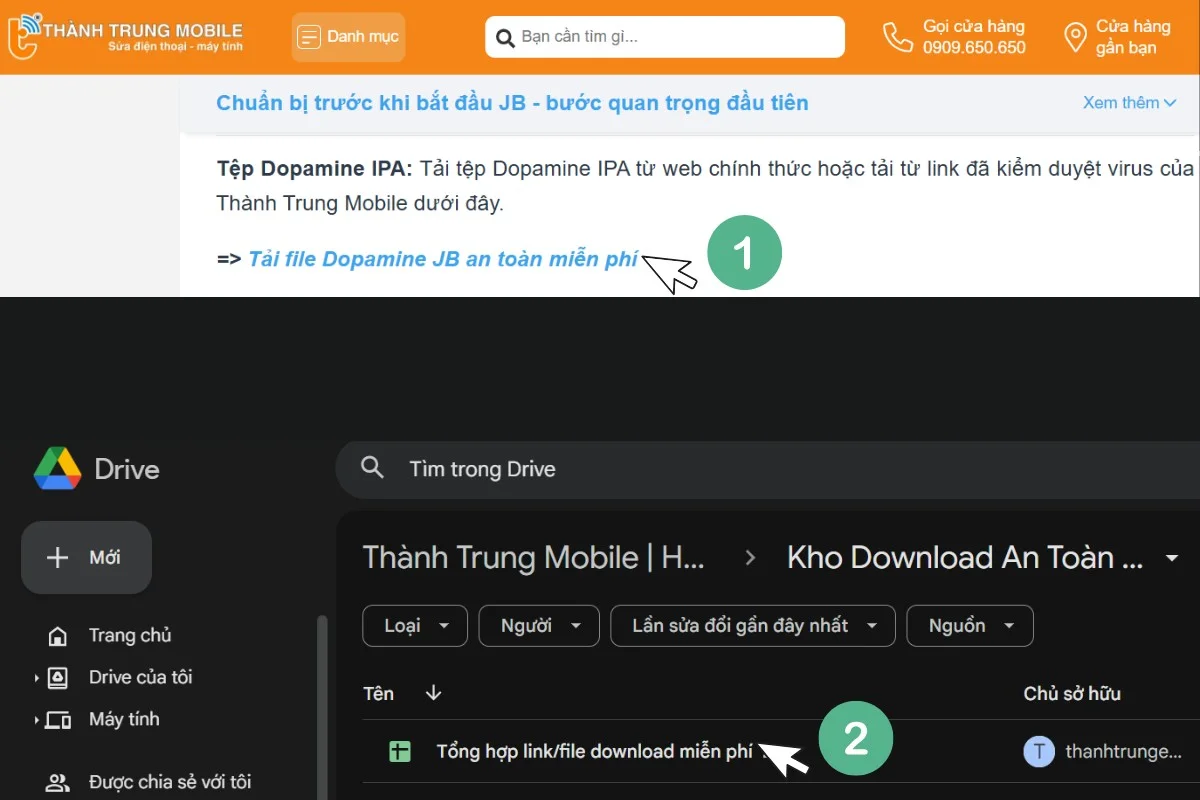Expand the Kho Download An Toàn breadcrumb dropdown
Screen dimensions: 1200x800
click(1170, 559)
